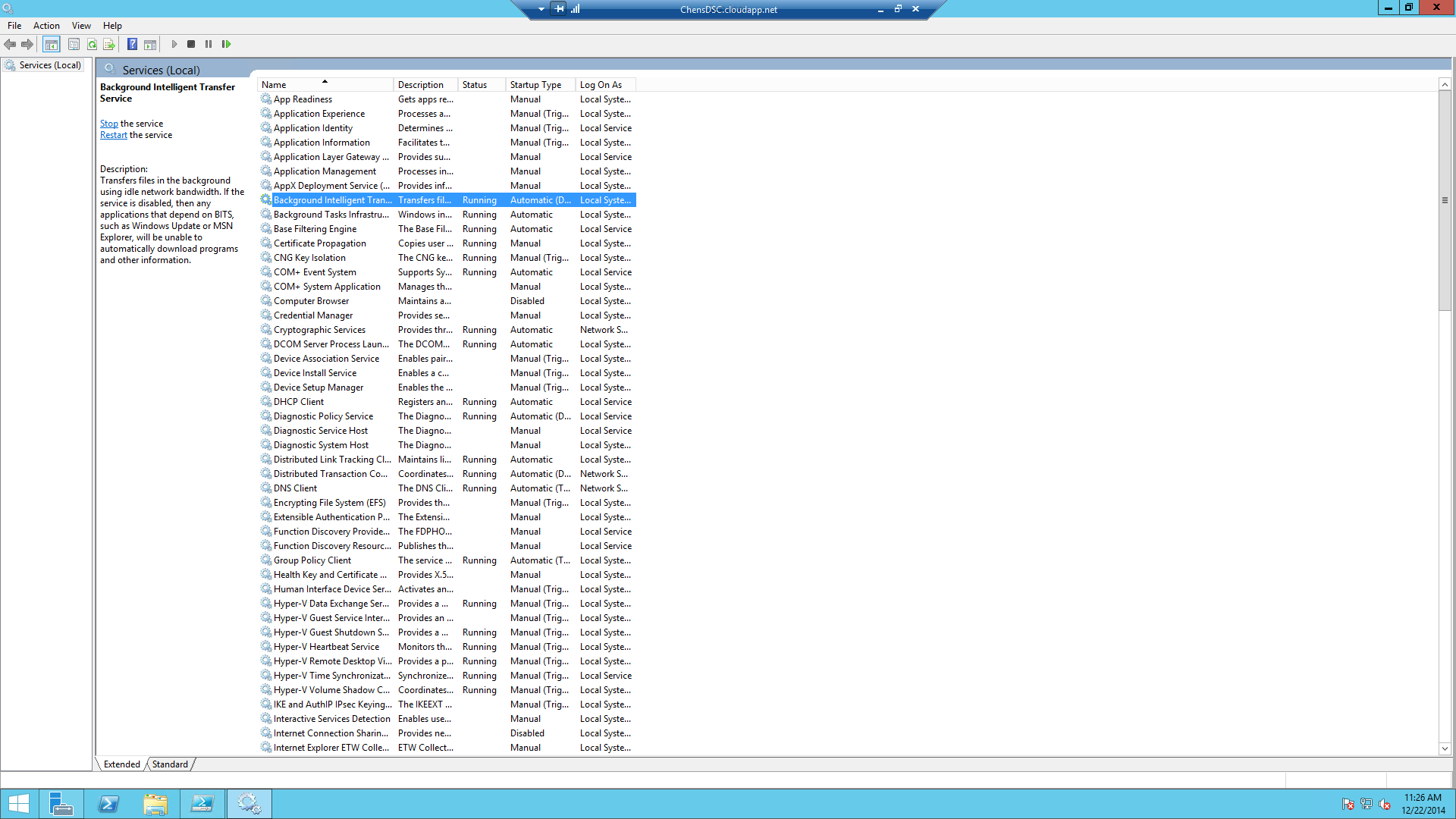Image resolution: width=1456 pixels, height=819 pixels.
Task: Switch to the Extended tab
Action: pos(121,764)
